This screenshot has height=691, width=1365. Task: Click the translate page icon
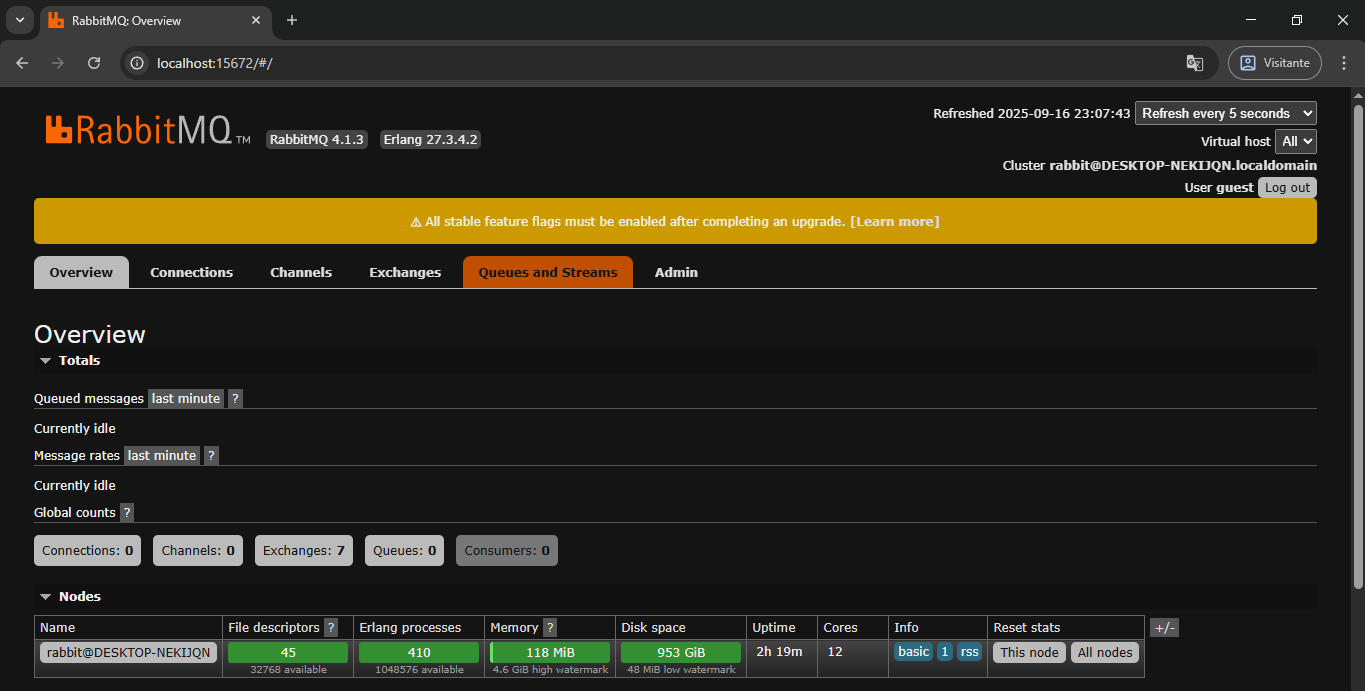1194,62
